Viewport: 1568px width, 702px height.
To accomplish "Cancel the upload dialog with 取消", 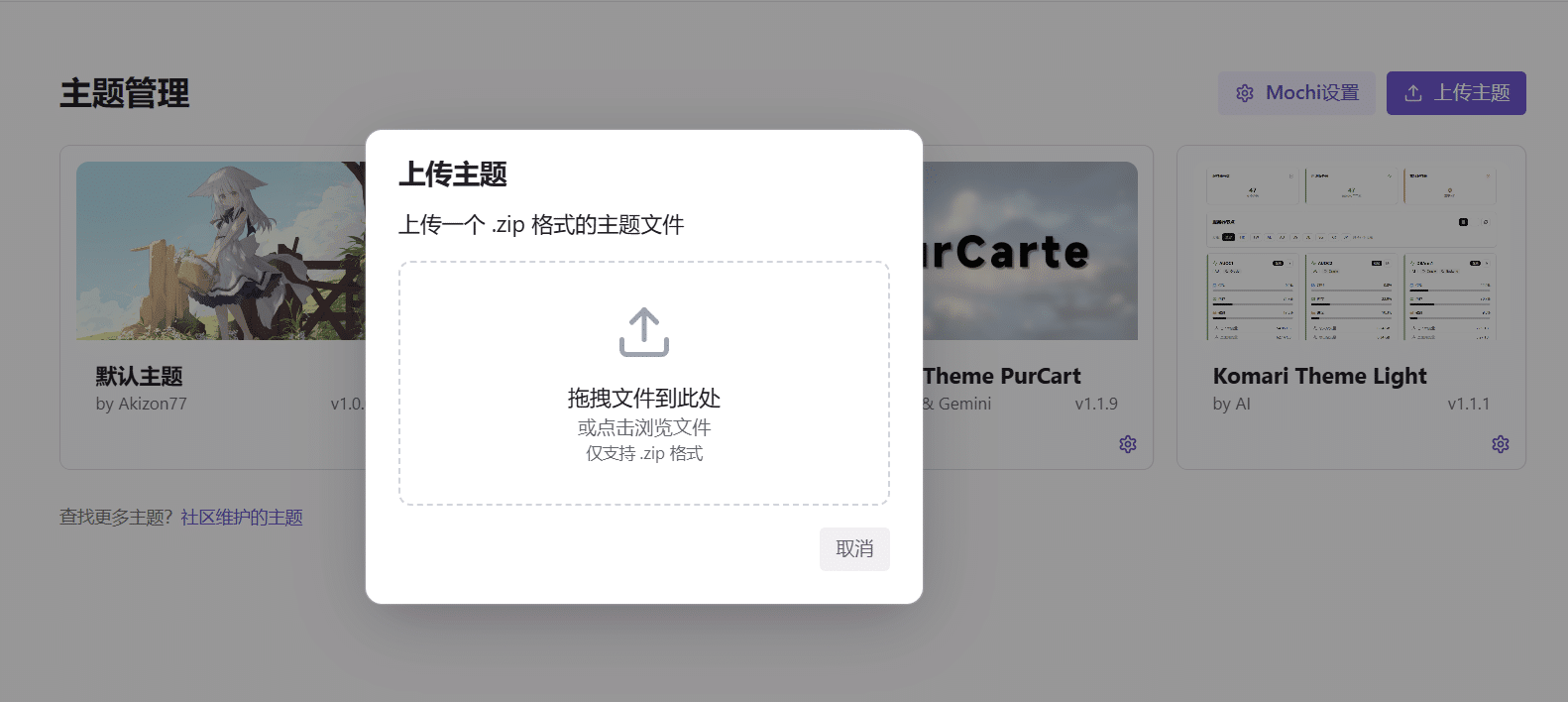I will (x=854, y=549).
